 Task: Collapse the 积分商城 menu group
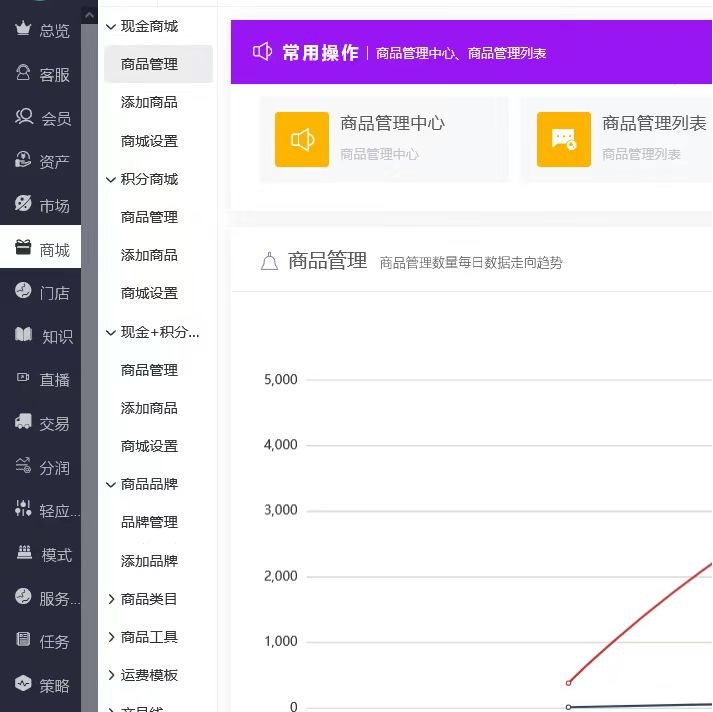(x=110, y=180)
